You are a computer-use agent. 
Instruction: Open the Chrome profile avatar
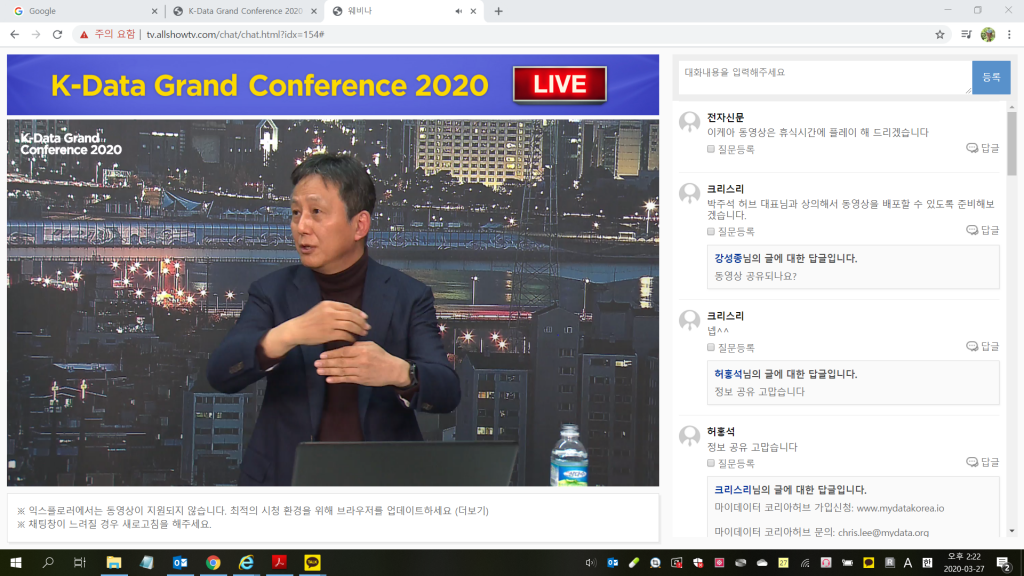click(x=988, y=35)
